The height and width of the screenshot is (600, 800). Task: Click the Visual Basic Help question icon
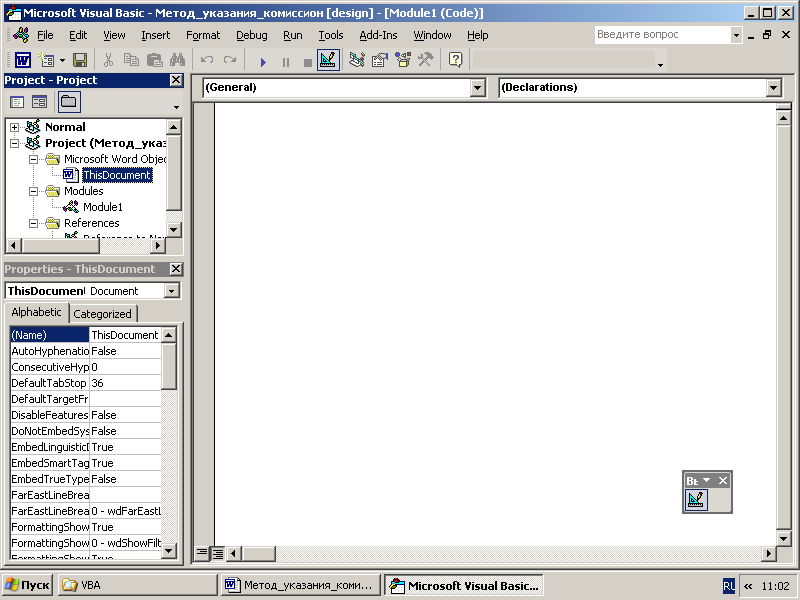(x=455, y=60)
